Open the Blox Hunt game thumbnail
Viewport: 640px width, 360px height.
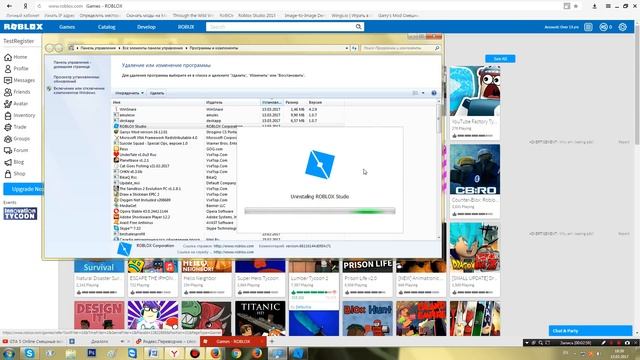[367, 318]
